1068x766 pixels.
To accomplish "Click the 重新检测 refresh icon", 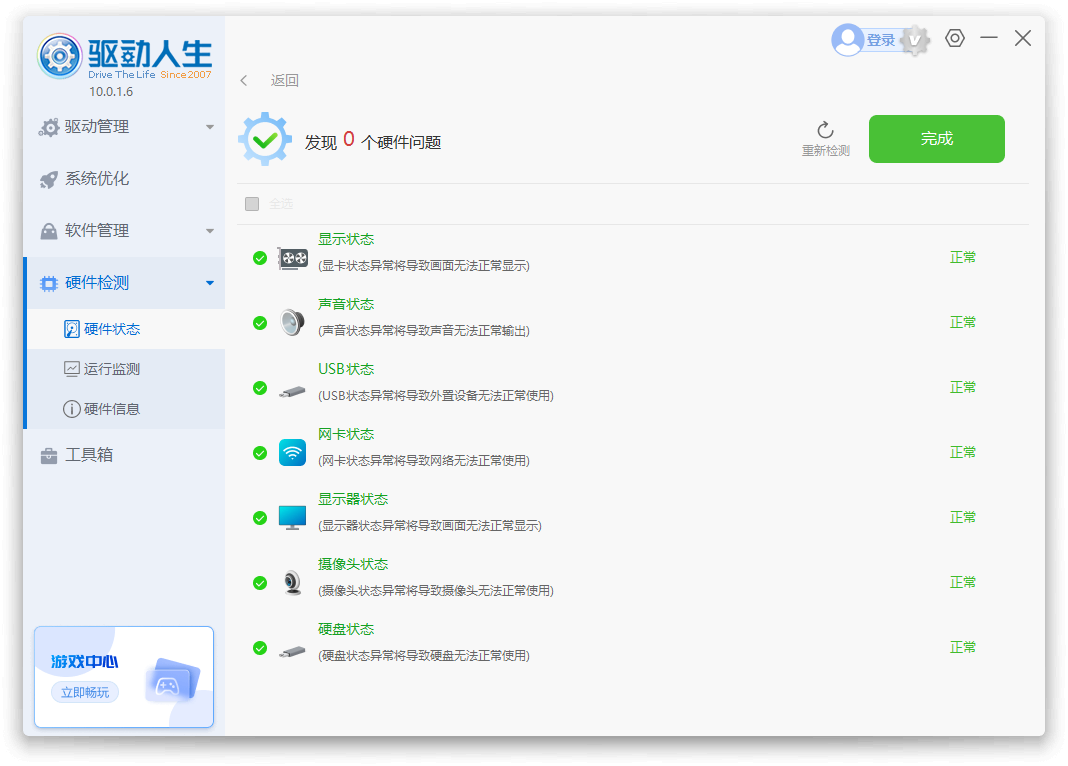I will point(825,130).
